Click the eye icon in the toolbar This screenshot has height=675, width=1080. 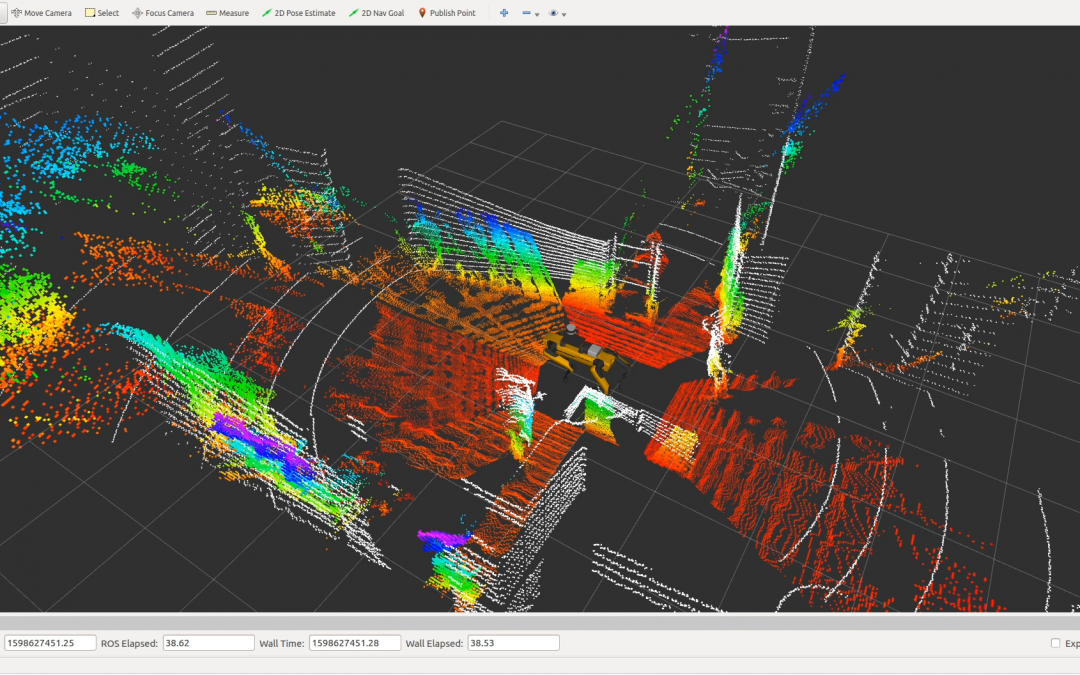pos(553,13)
